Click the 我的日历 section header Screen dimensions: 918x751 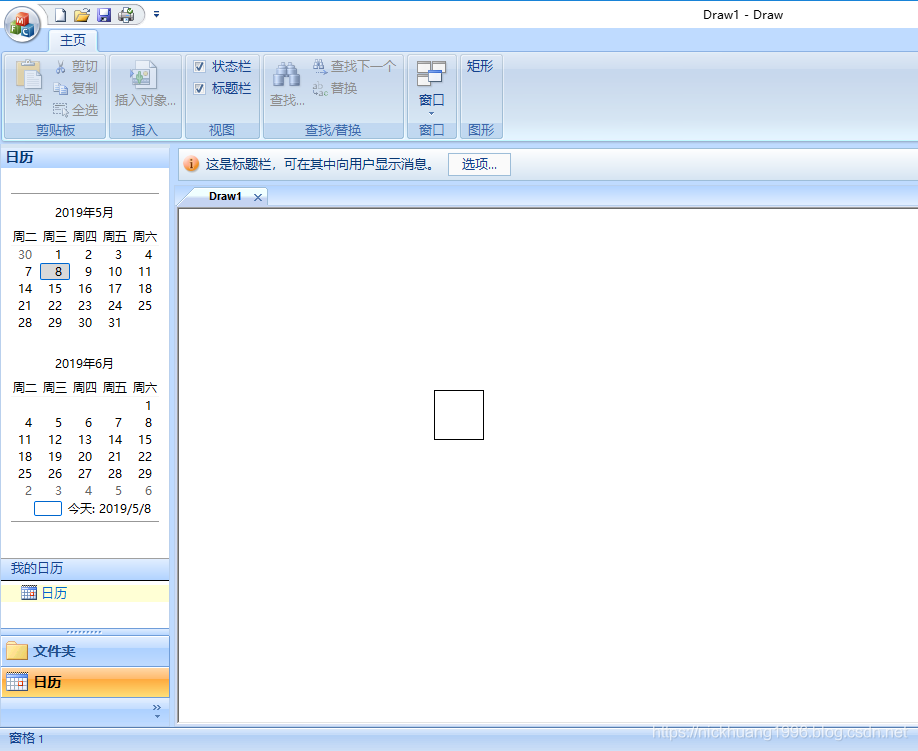pos(85,568)
